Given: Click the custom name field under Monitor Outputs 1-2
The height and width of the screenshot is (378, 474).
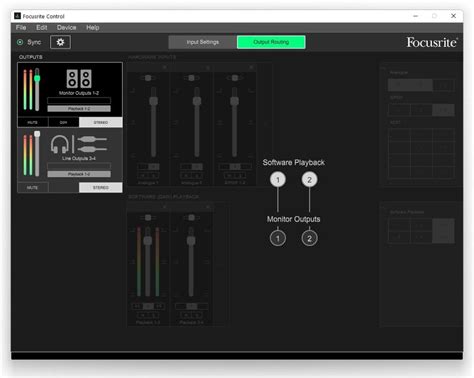Looking at the screenshot, I should click(x=79, y=100).
